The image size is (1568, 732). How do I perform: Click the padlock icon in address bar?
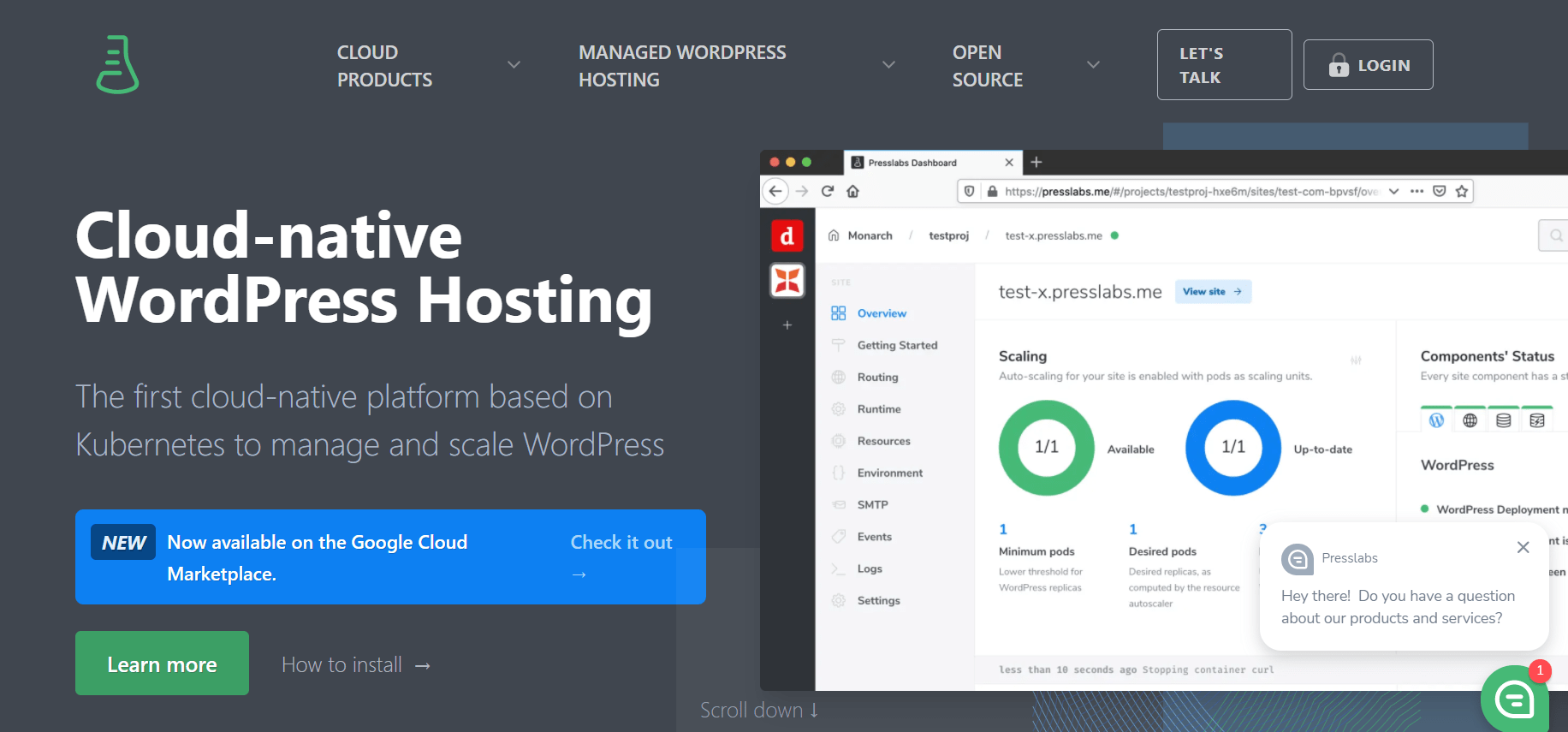click(x=993, y=192)
